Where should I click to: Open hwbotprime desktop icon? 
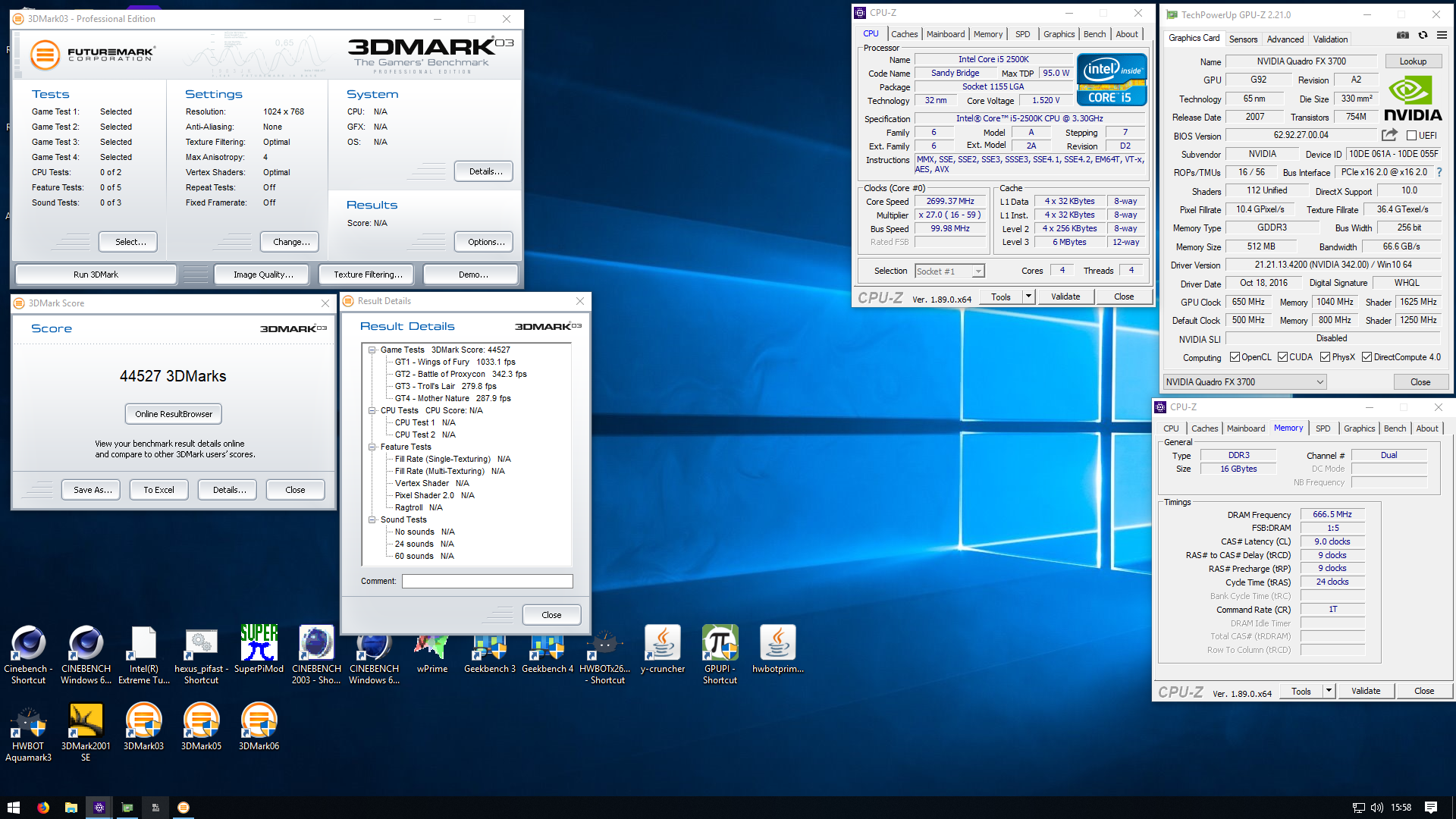tap(777, 650)
